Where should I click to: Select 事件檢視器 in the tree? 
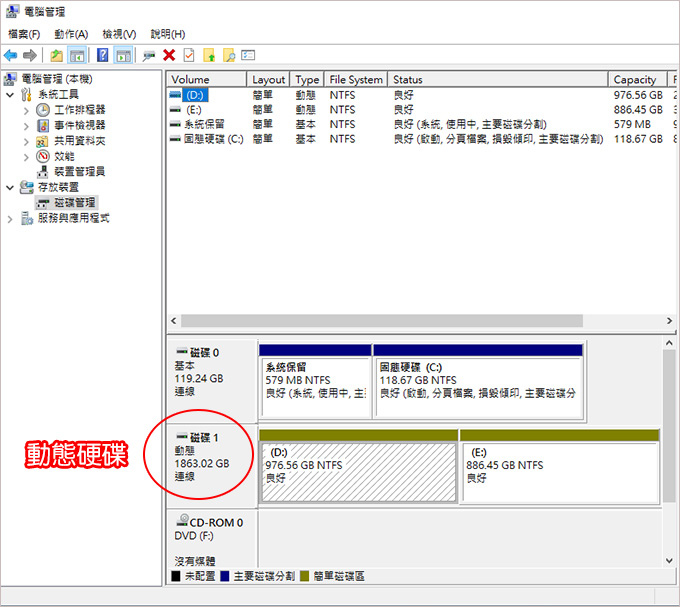(80, 126)
